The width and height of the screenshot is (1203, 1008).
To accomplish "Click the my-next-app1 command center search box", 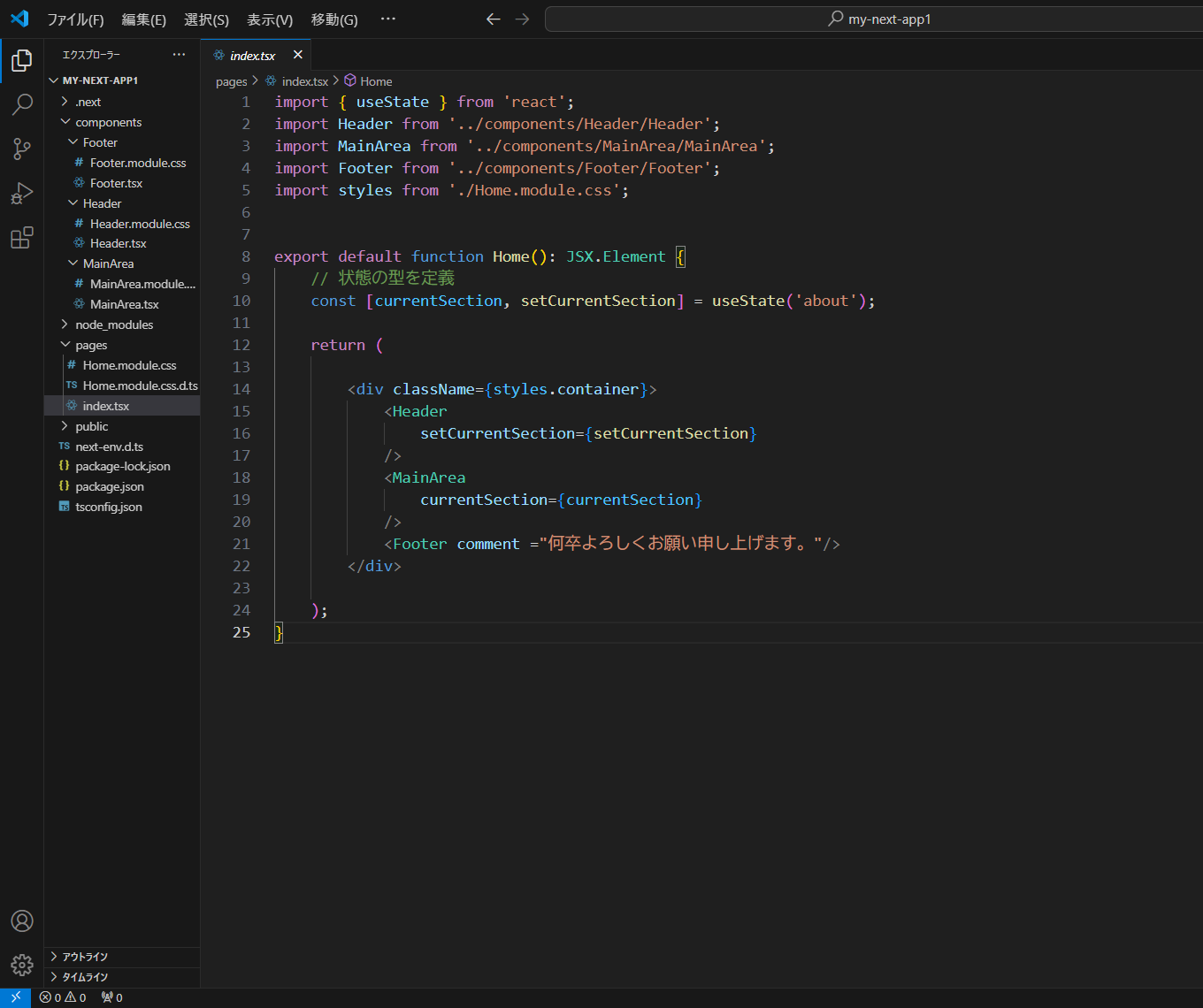I will (880, 19).
